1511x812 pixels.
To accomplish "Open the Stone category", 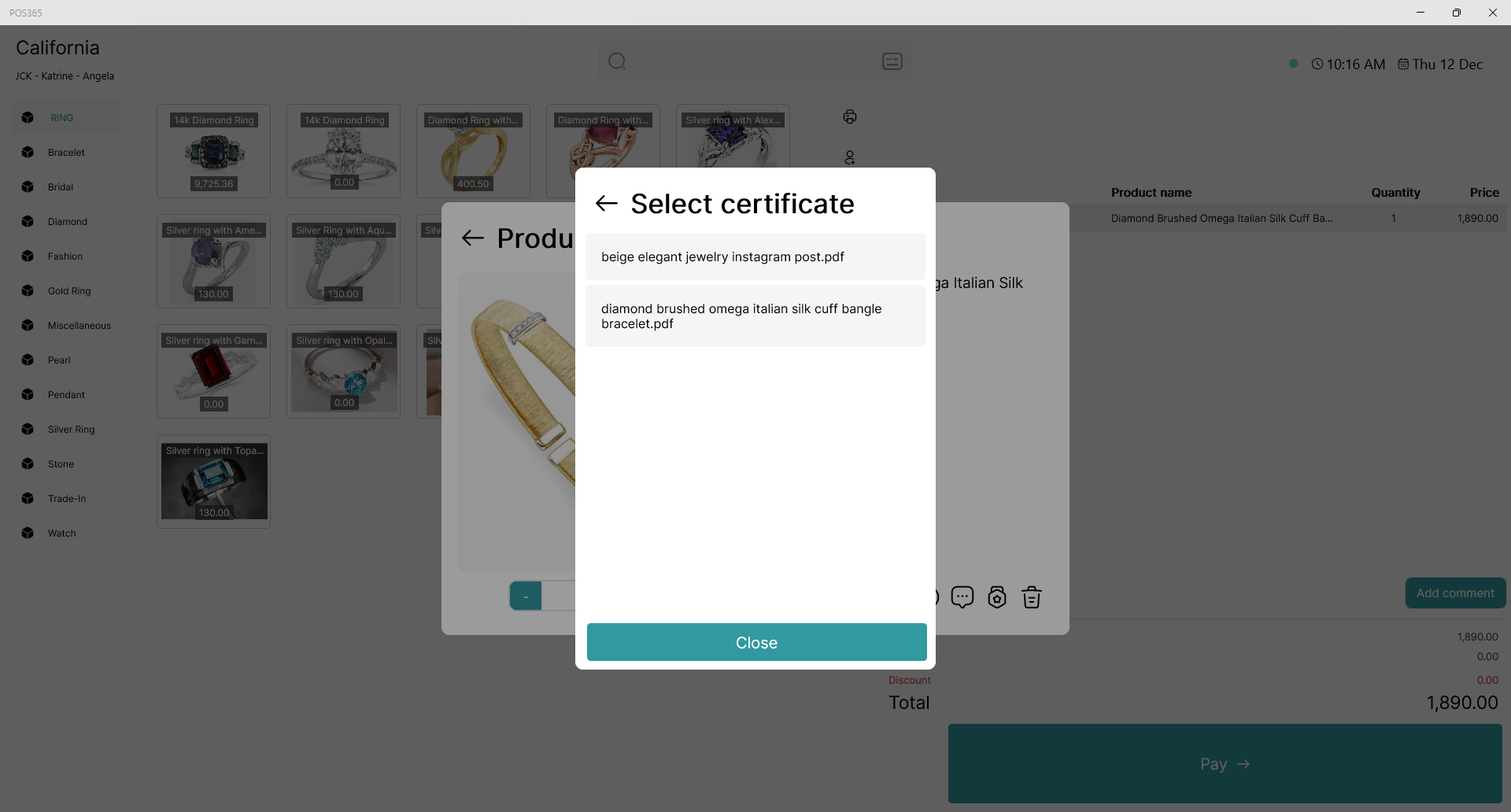I will [x=66, y=464].
